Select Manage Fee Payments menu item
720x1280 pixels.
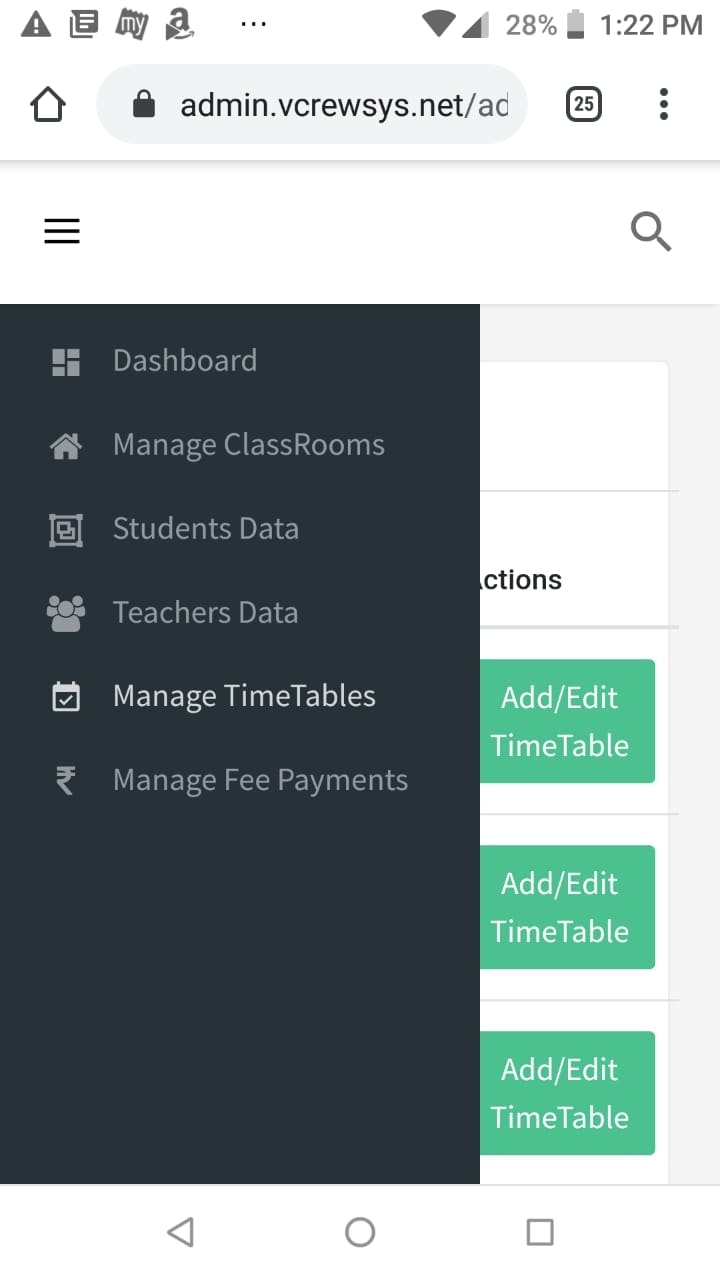click(x=260, y=781)
